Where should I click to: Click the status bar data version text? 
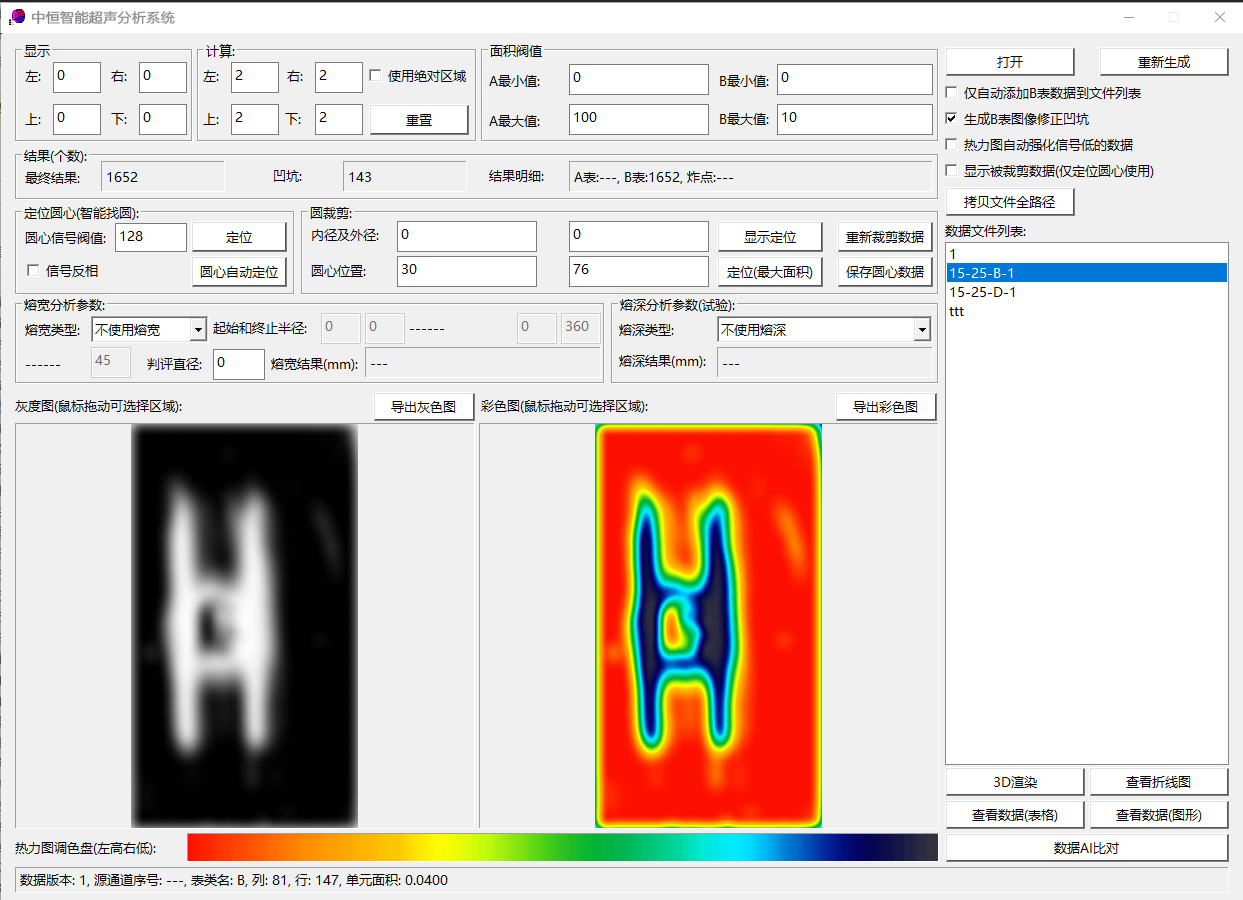pyautogui.click(x=233, y=881)
